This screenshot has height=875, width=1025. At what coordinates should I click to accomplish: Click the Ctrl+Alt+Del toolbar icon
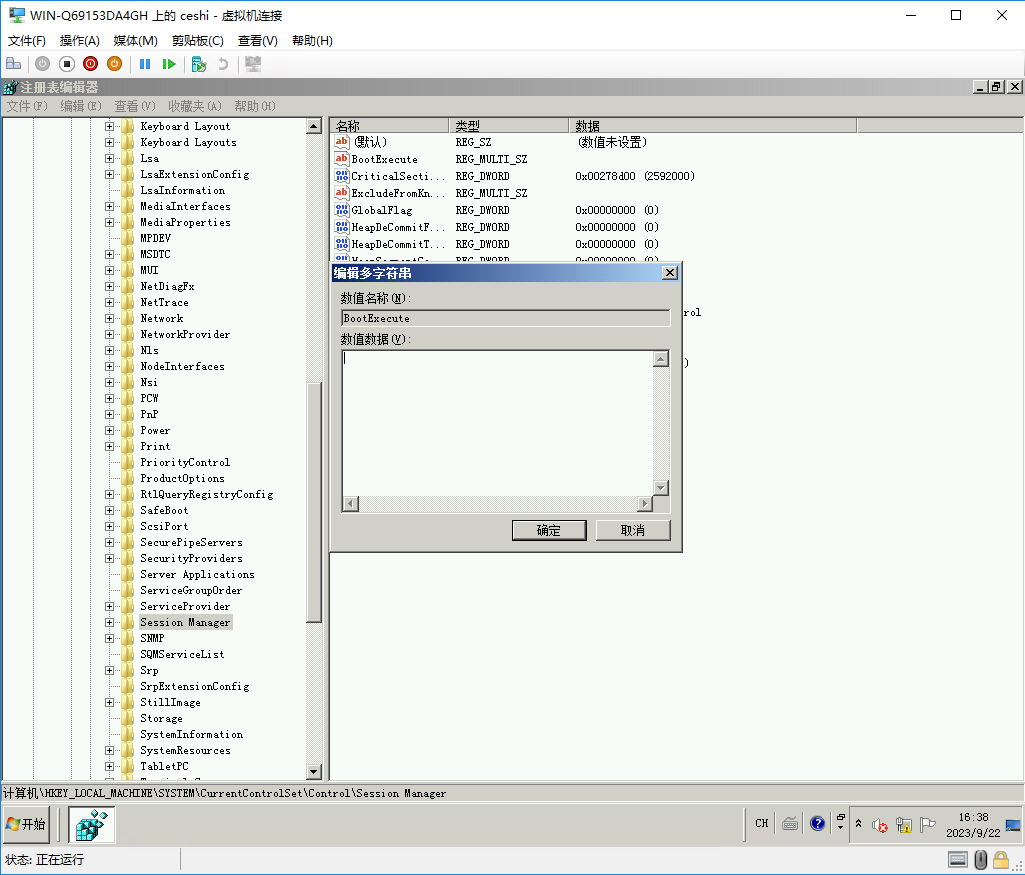(x=14, y=64)
